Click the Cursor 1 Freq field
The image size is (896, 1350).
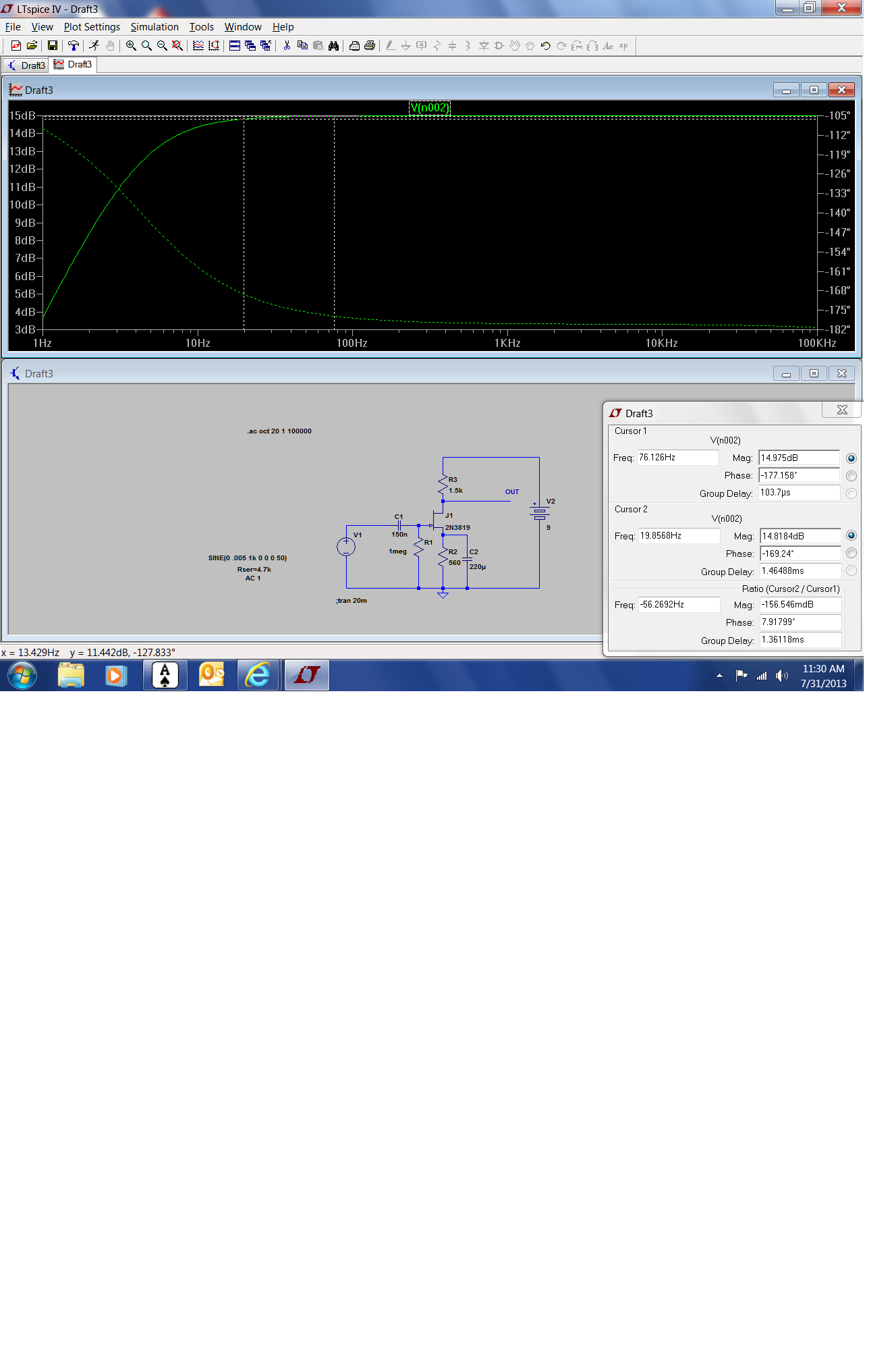[x=678, y=458]
